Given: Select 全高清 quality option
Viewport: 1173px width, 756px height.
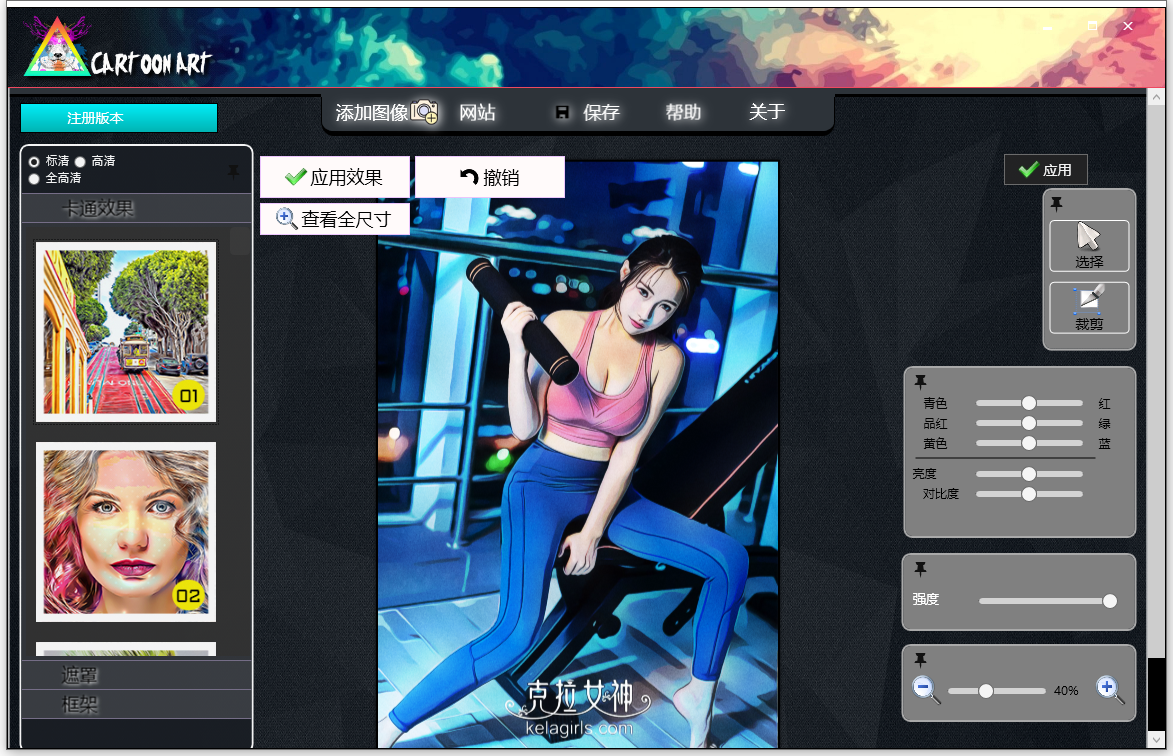Looking at the screenshot, I should pos(34,179).
